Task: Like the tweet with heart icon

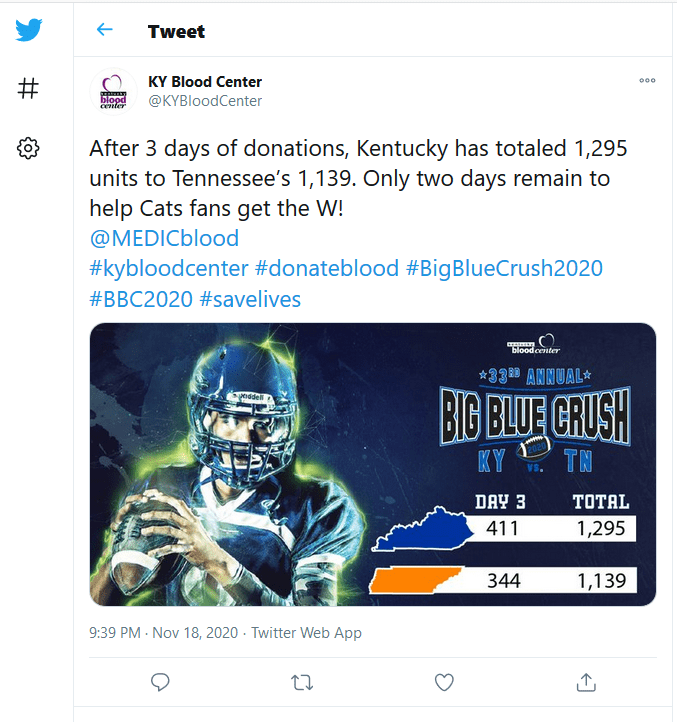Action: [444, 682]
